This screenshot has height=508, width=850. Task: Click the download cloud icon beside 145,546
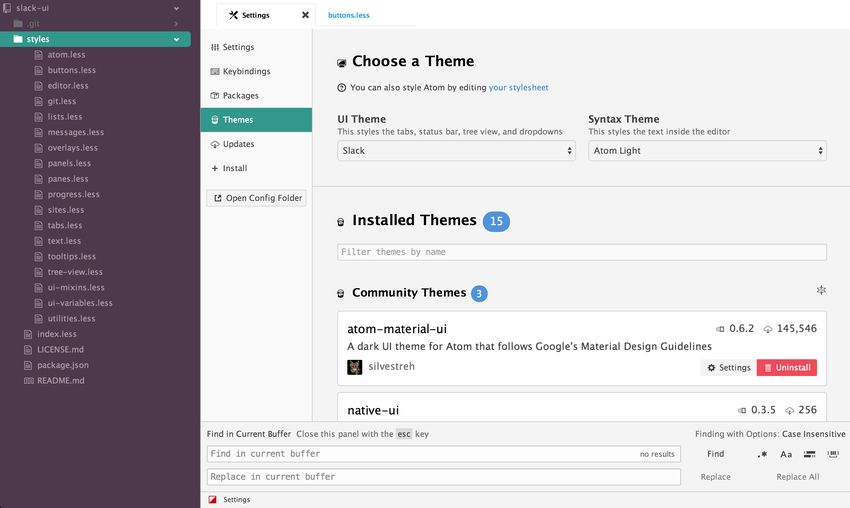tap(768, 328)
